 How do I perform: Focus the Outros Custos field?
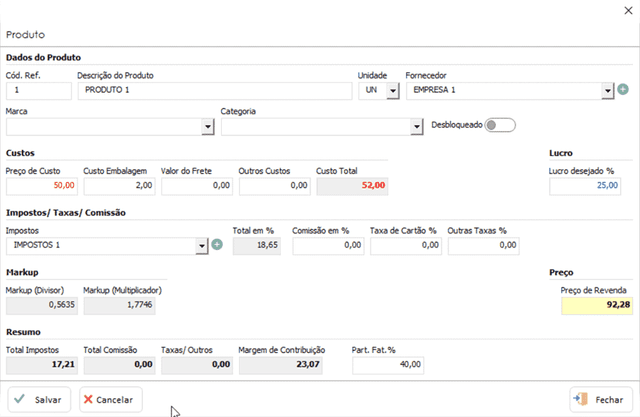coord(275,186)
